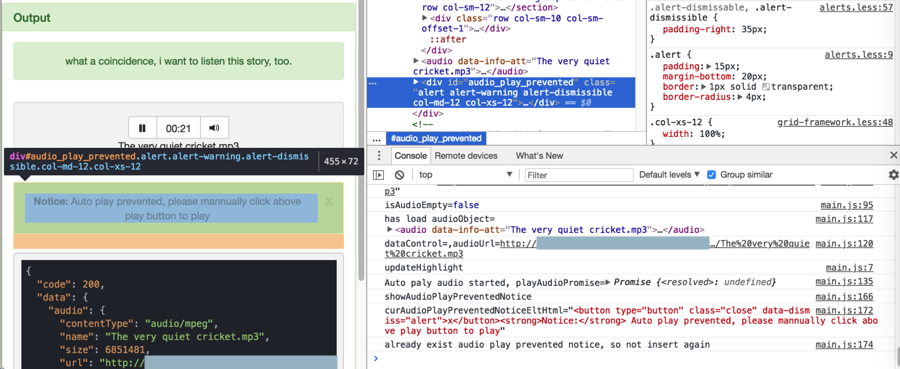Viewport: 900px width, 369px height.
Task: Click the "size": 6851481 JSON line
Action: pos(105,348)
